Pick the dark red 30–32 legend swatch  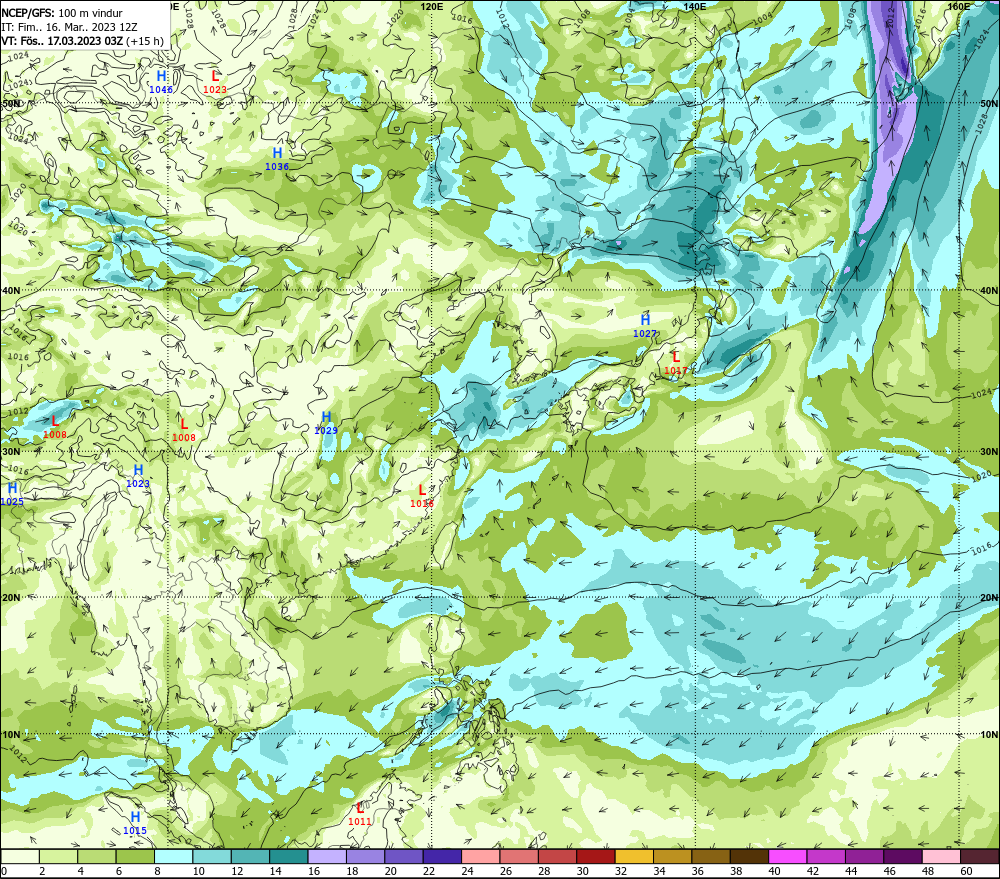pos(596,856)
